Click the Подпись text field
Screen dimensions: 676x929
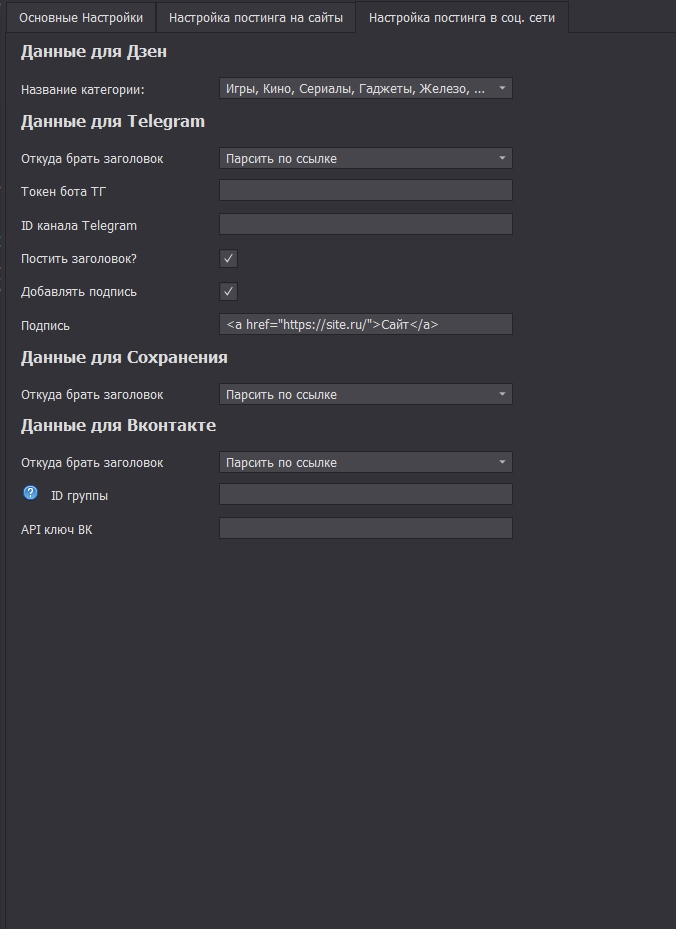coord(365,324)
